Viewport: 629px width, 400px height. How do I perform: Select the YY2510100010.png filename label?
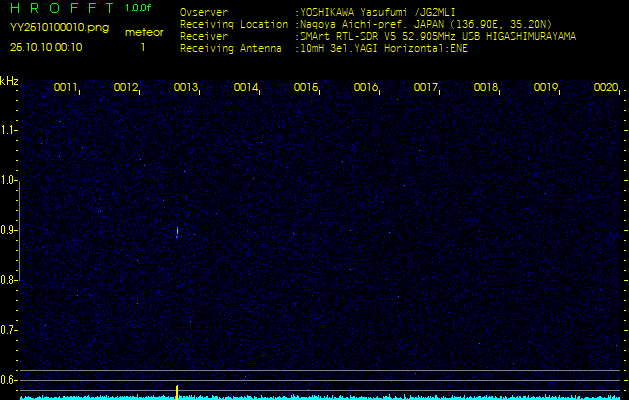pos(51,28)
